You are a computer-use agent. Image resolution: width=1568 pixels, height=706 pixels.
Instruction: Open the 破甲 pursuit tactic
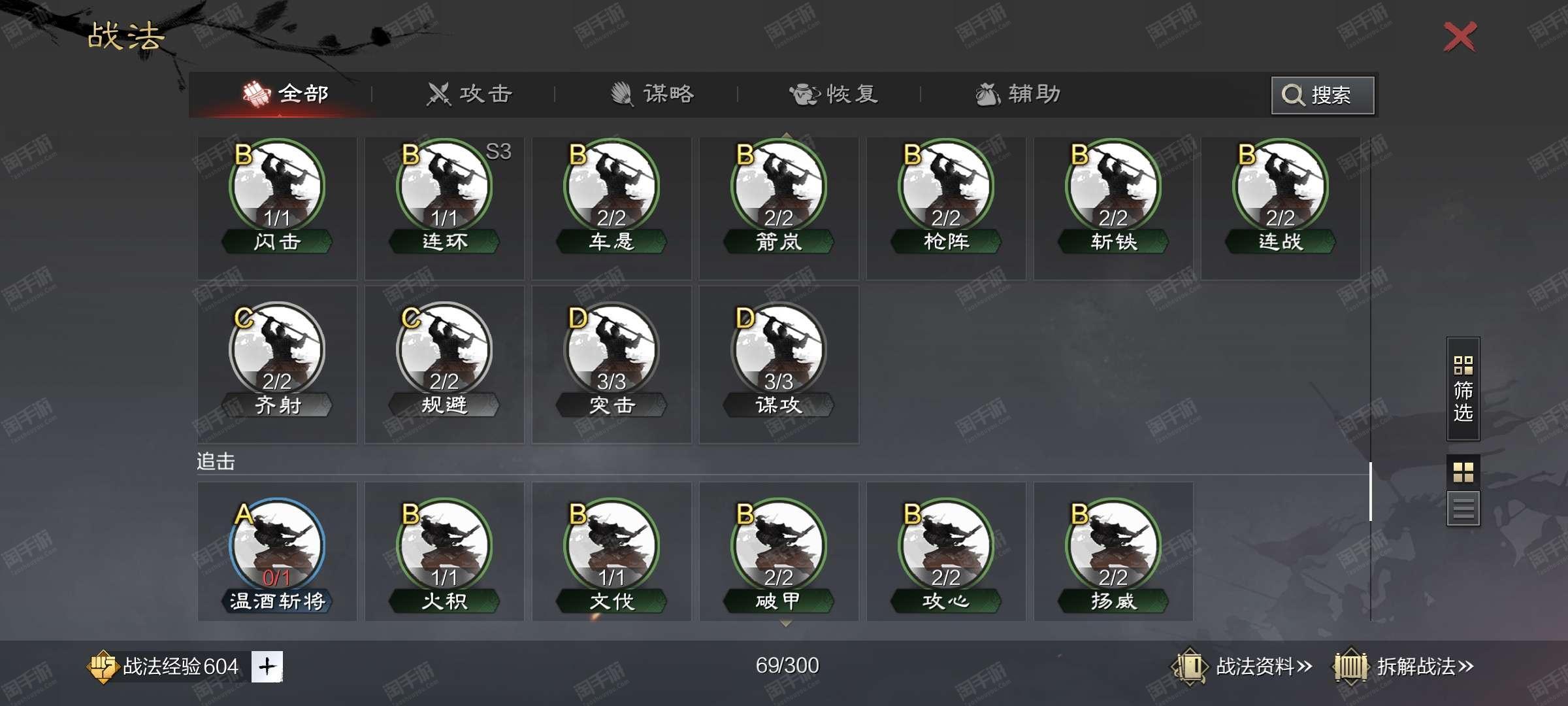click(x=779, y=556)
